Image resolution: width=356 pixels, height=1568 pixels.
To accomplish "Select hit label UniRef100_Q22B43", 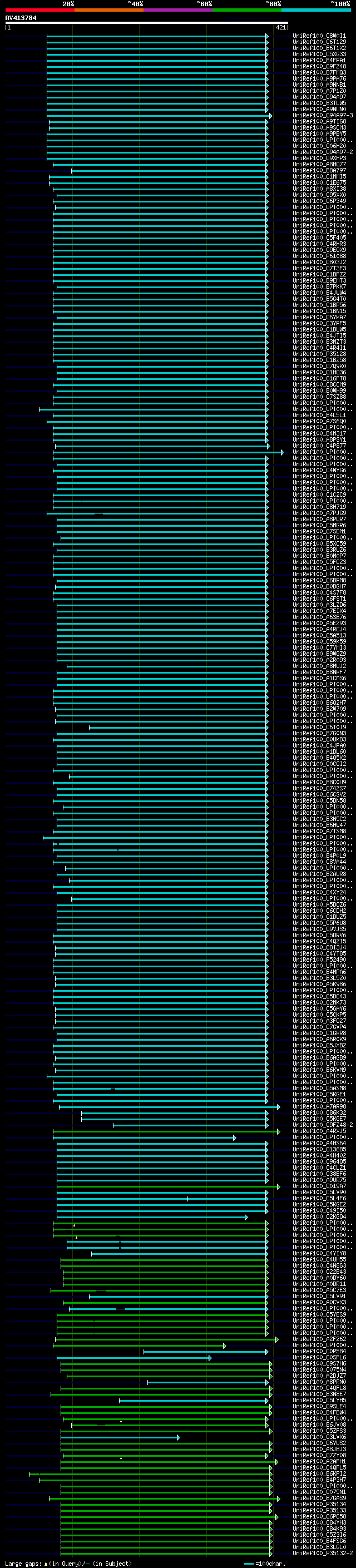I will [x=319, y=1272].
